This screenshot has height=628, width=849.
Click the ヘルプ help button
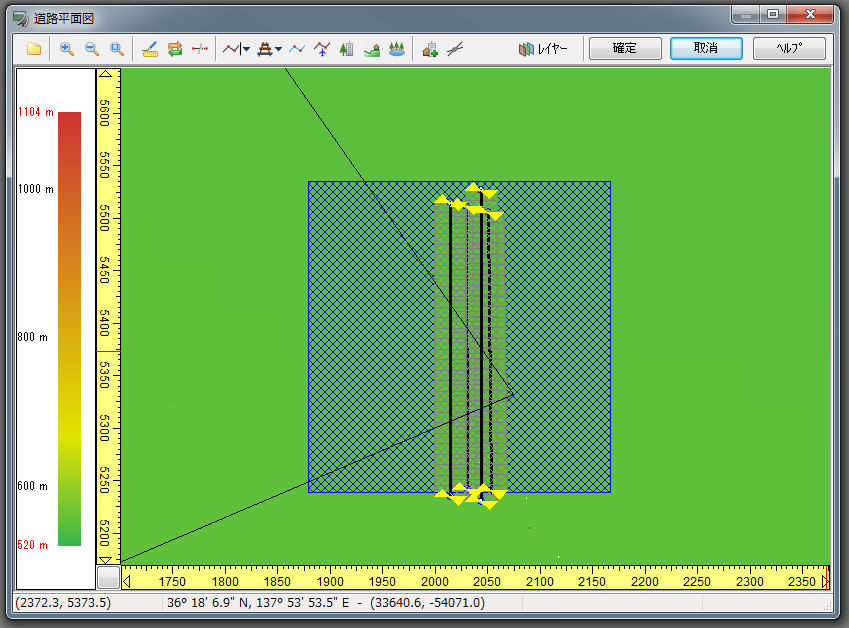coord(789,48)
